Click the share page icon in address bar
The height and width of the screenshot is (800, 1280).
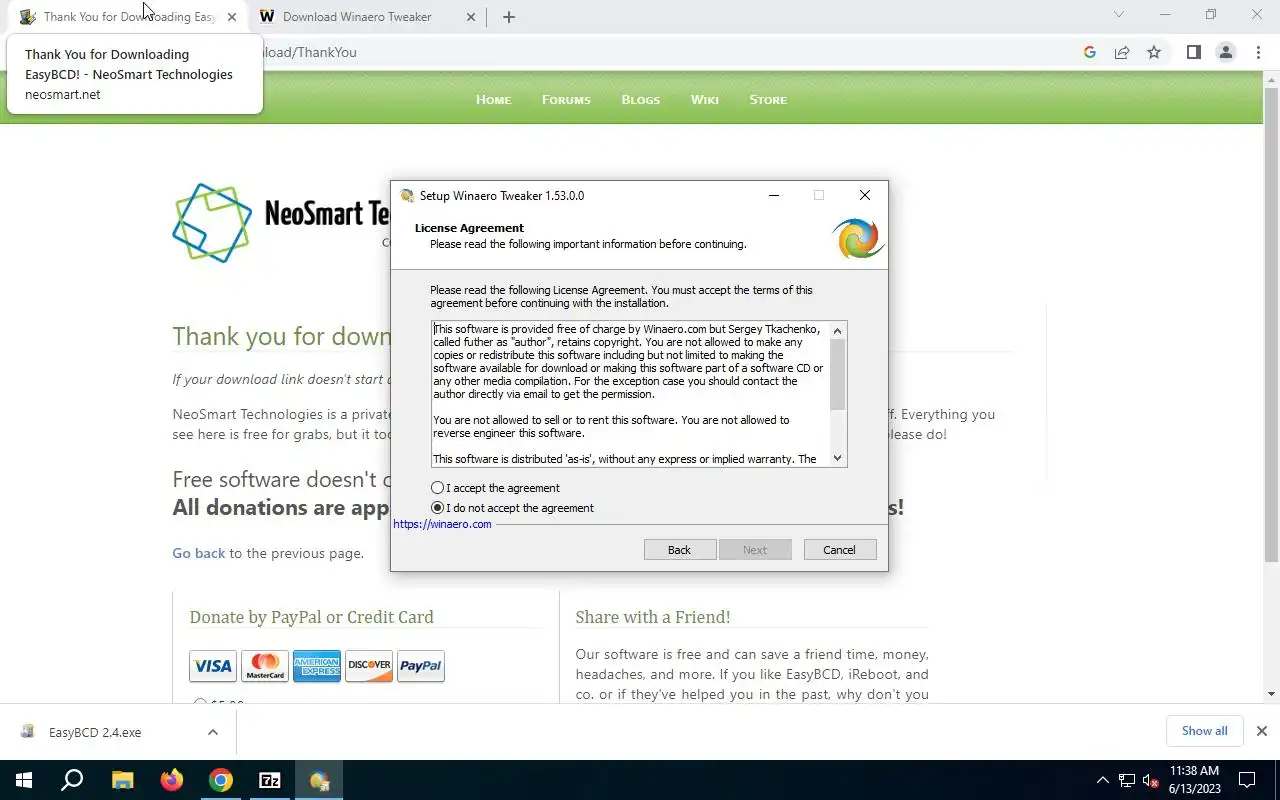[1122, 52]
